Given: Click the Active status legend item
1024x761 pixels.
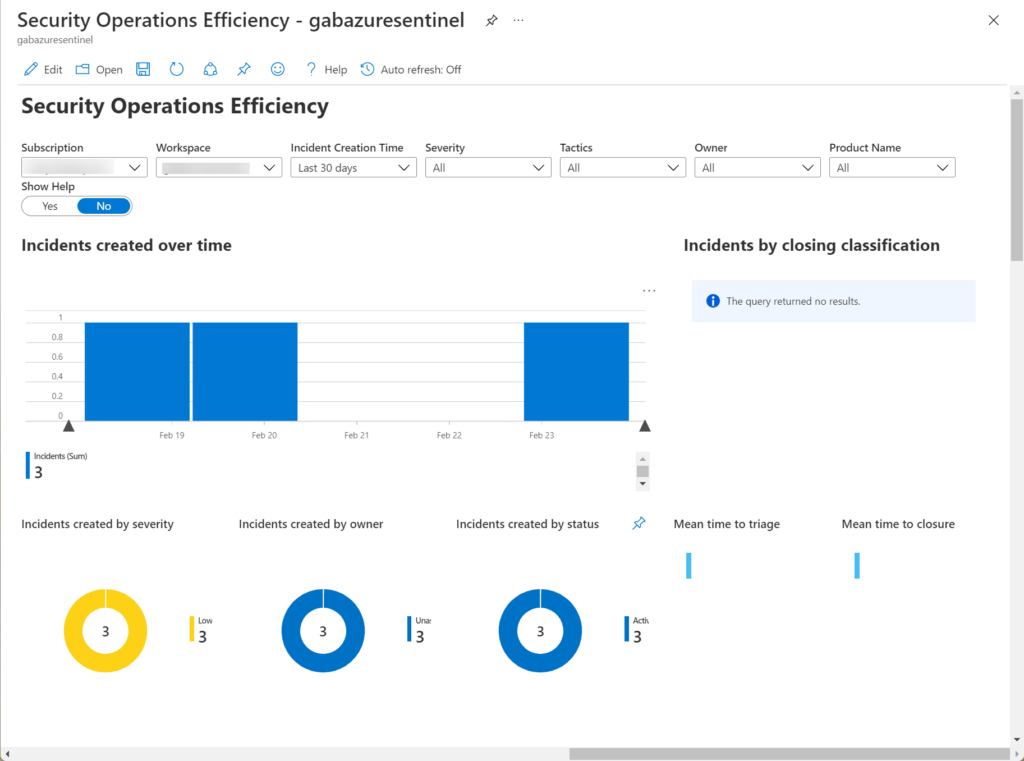Looking at the screenshot, I should [x=637, y=630].
